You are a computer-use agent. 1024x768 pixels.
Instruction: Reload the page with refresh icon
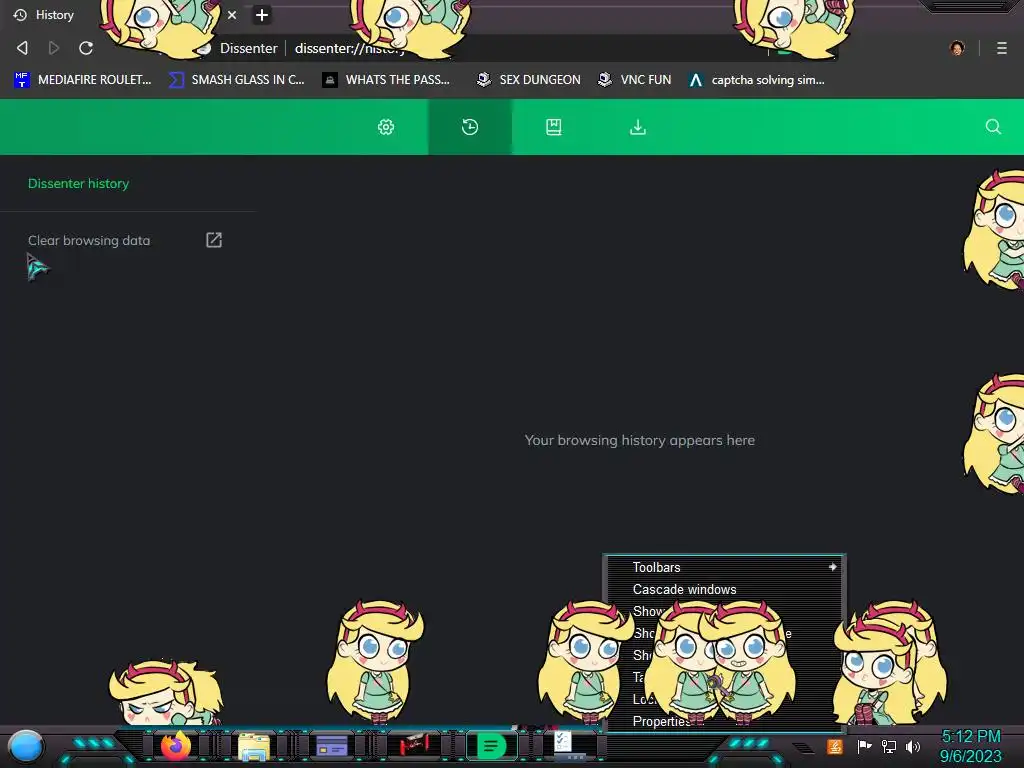(86, 48)
